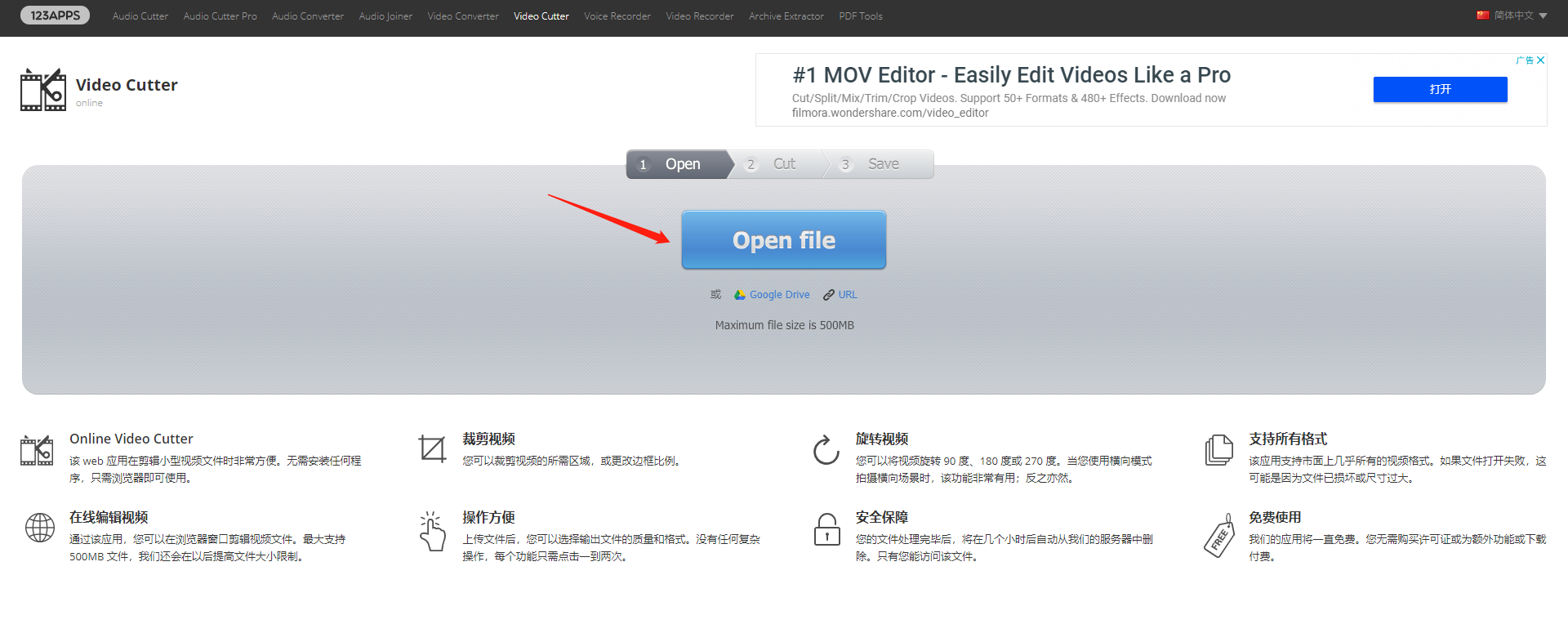The height and width of the screenshot is (642, 1568).
Task: Go to the Archive Extractor tool
Action: click(786, 16)
